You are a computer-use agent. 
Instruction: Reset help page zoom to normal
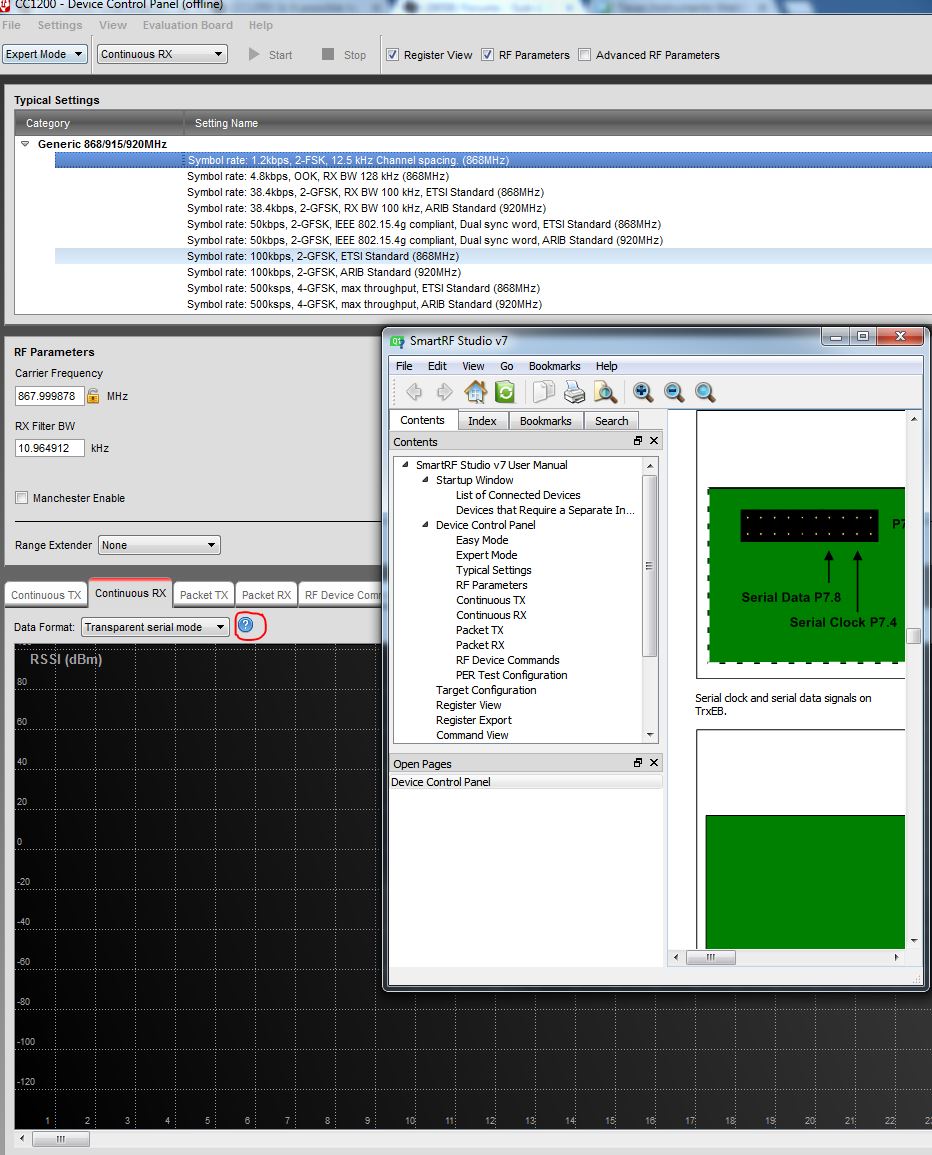tap(704, 392)
